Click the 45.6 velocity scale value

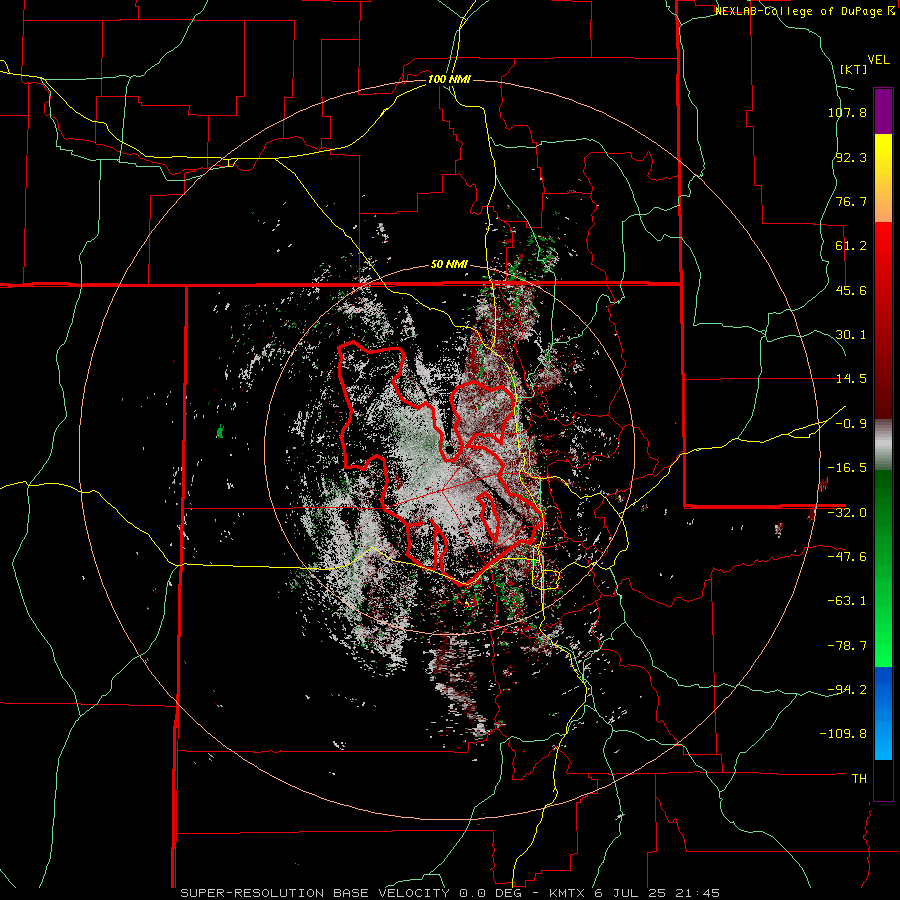851,290
